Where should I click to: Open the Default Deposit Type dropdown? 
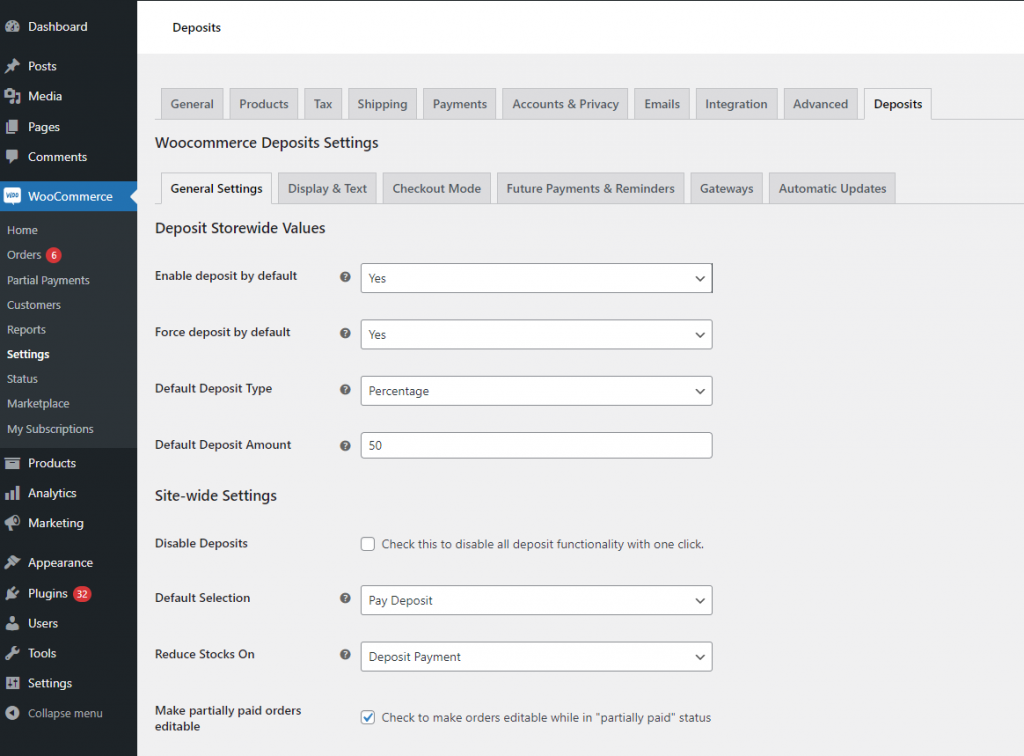pyautogui.click(x=536, y=391)
